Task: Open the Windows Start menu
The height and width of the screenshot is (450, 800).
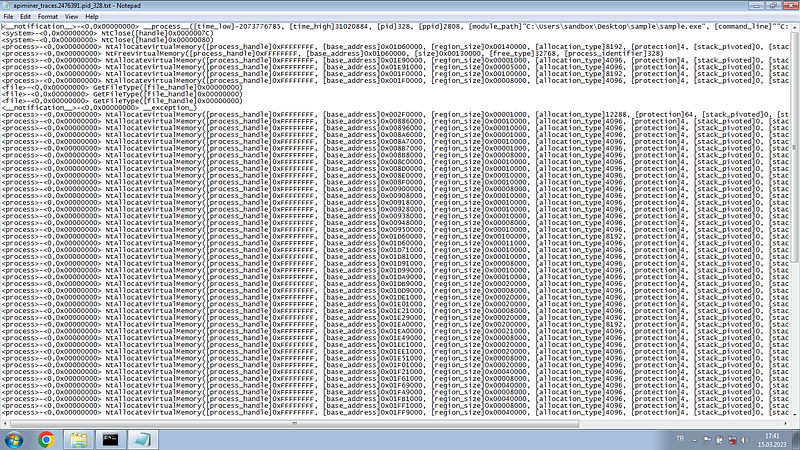Action: coord(14,440)
